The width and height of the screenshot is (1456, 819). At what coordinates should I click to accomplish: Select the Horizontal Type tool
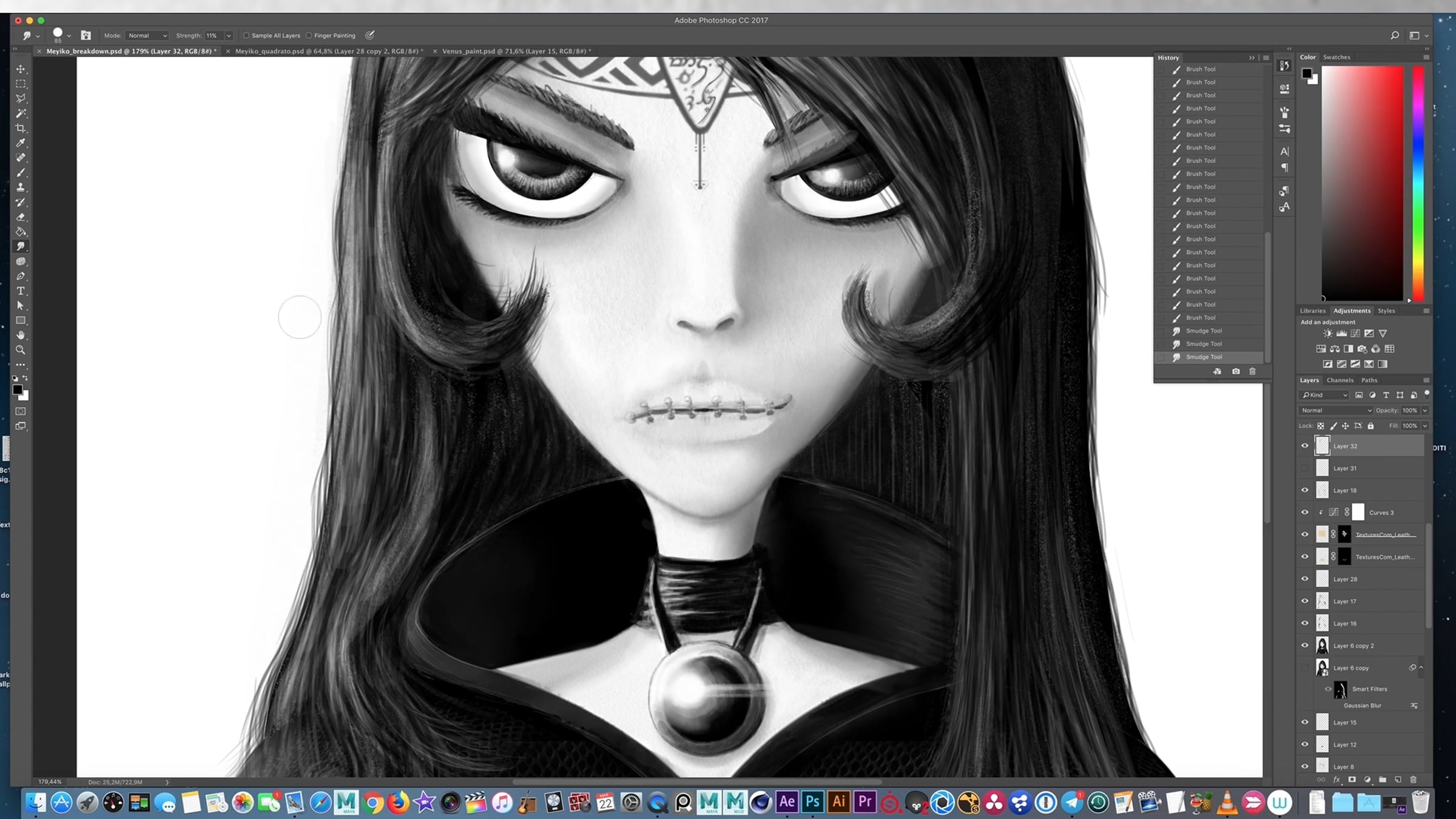point(21,291)
